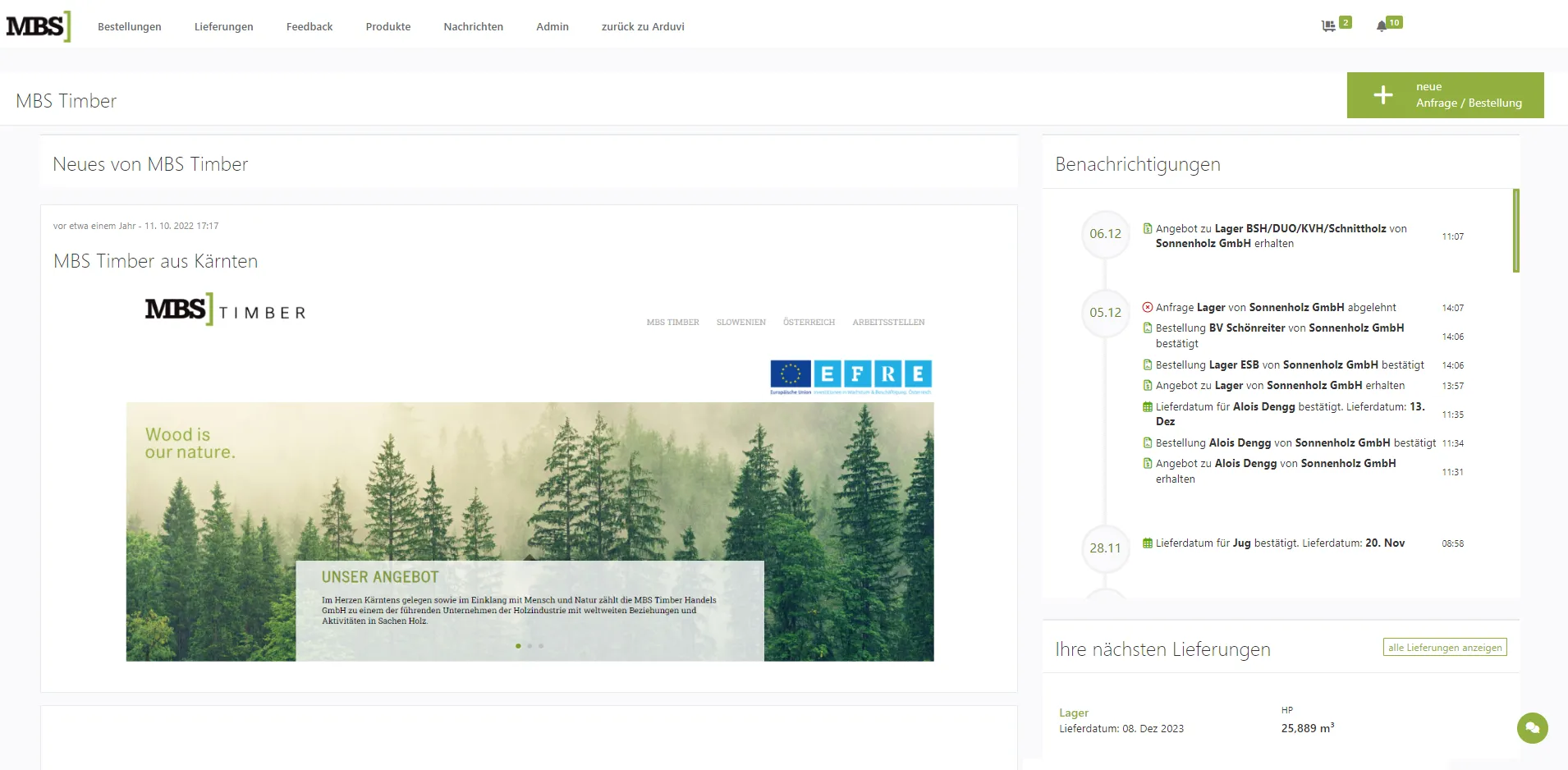Click alle Lieferungen anzeigen button

point(1445,648)
